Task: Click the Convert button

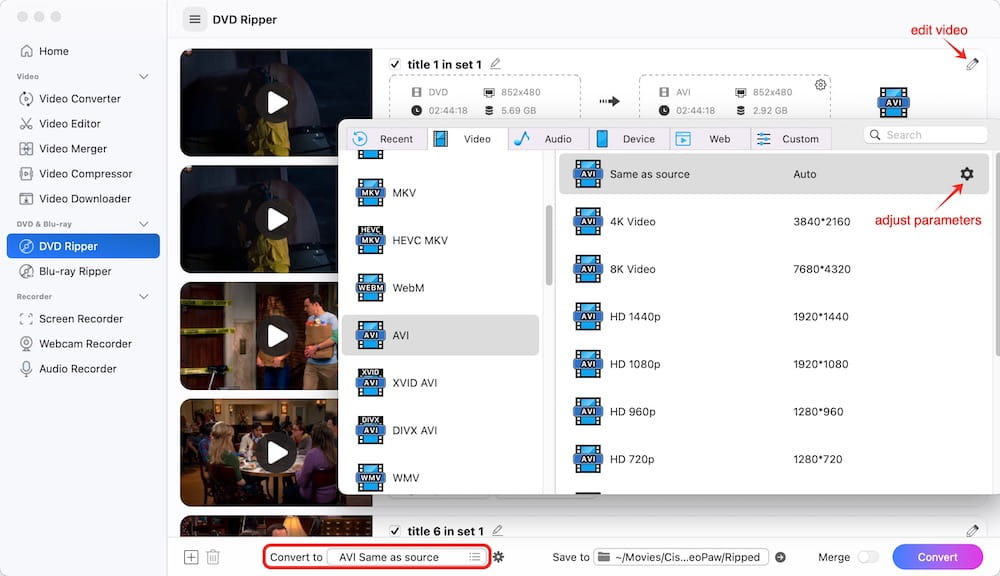Action: 938,557
